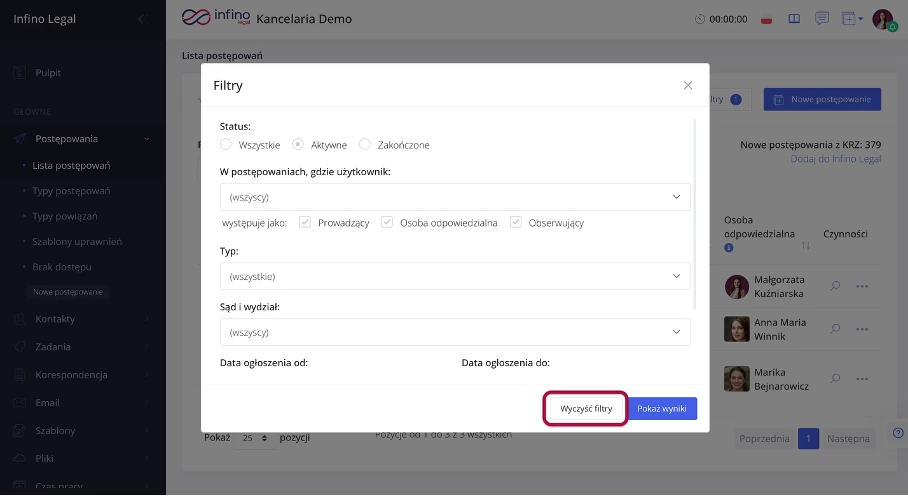Click the Polish flag language icon

pyautogui.click(x=767, y=19)
